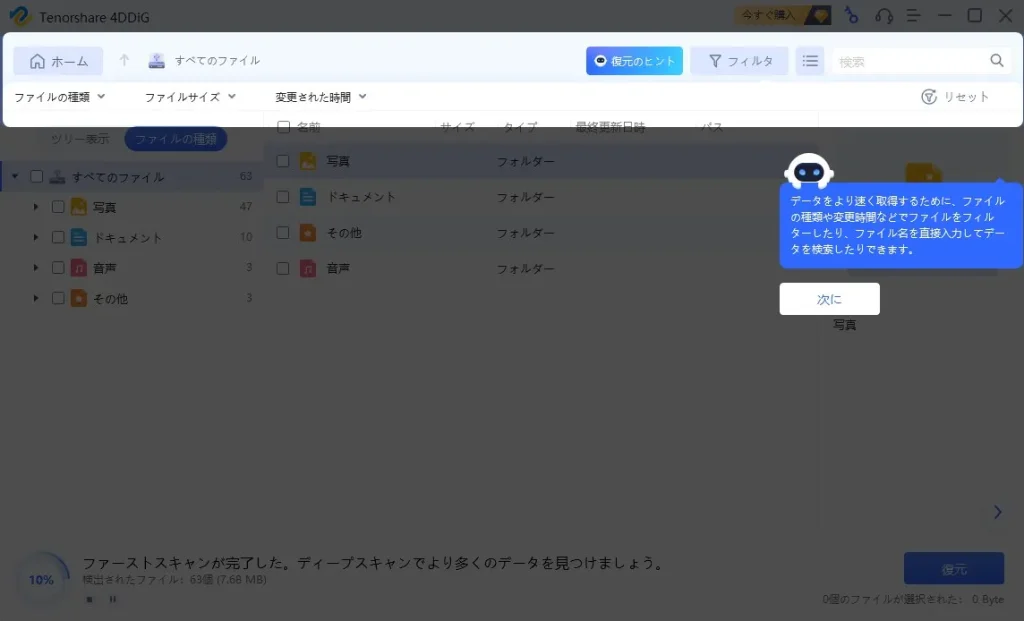Open the hamburger menu in title bar
Screen dimensions: 1024x621
pyautogui.click(x=913, y=15)
